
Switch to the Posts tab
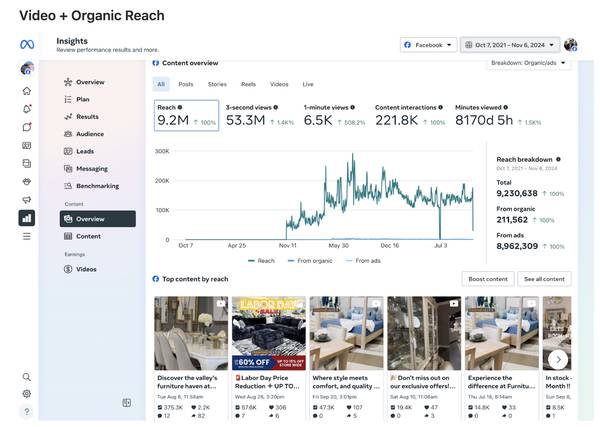(186, 84)
